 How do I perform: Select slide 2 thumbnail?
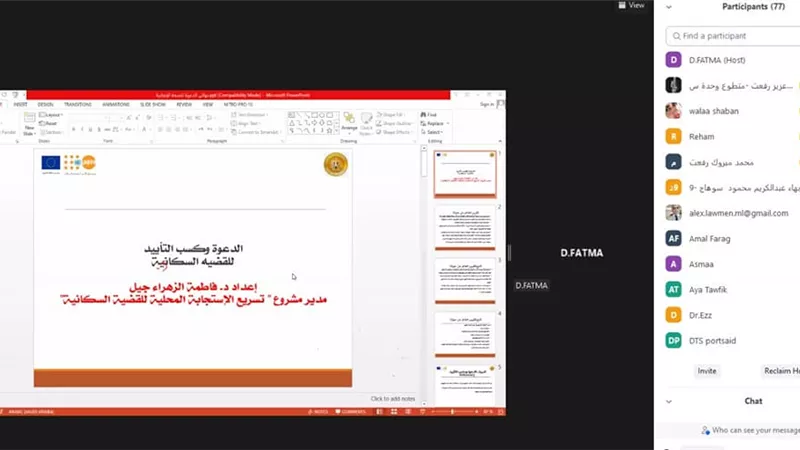pos(465,227)
